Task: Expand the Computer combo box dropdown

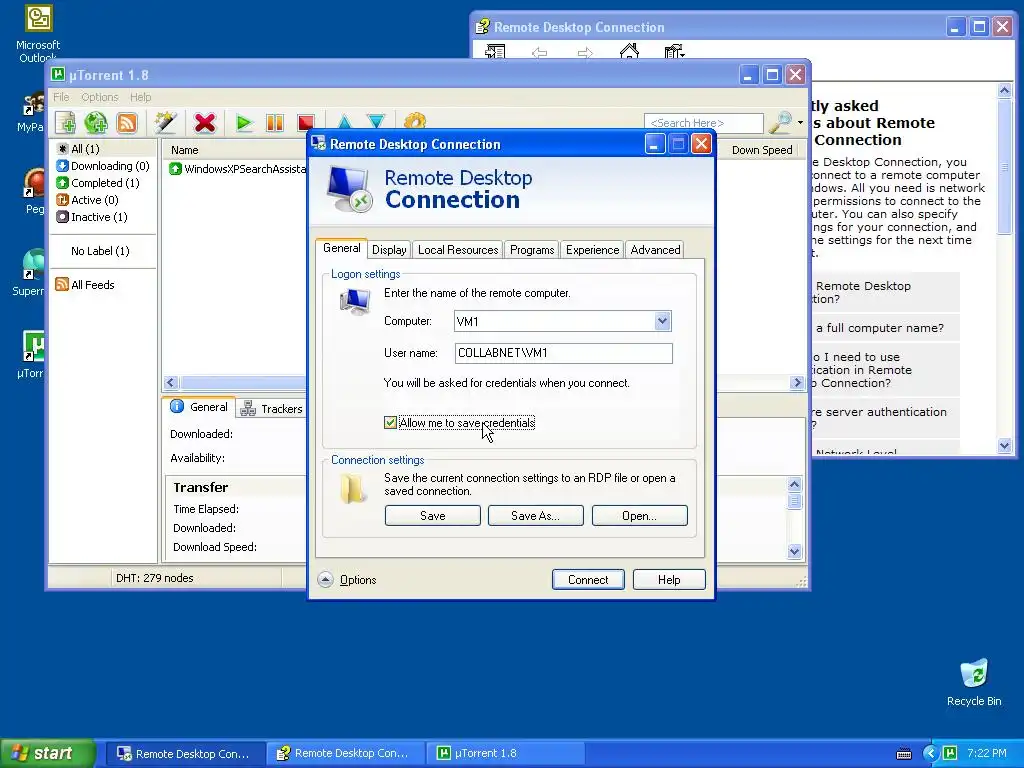Action: click(x=662, y=321)
